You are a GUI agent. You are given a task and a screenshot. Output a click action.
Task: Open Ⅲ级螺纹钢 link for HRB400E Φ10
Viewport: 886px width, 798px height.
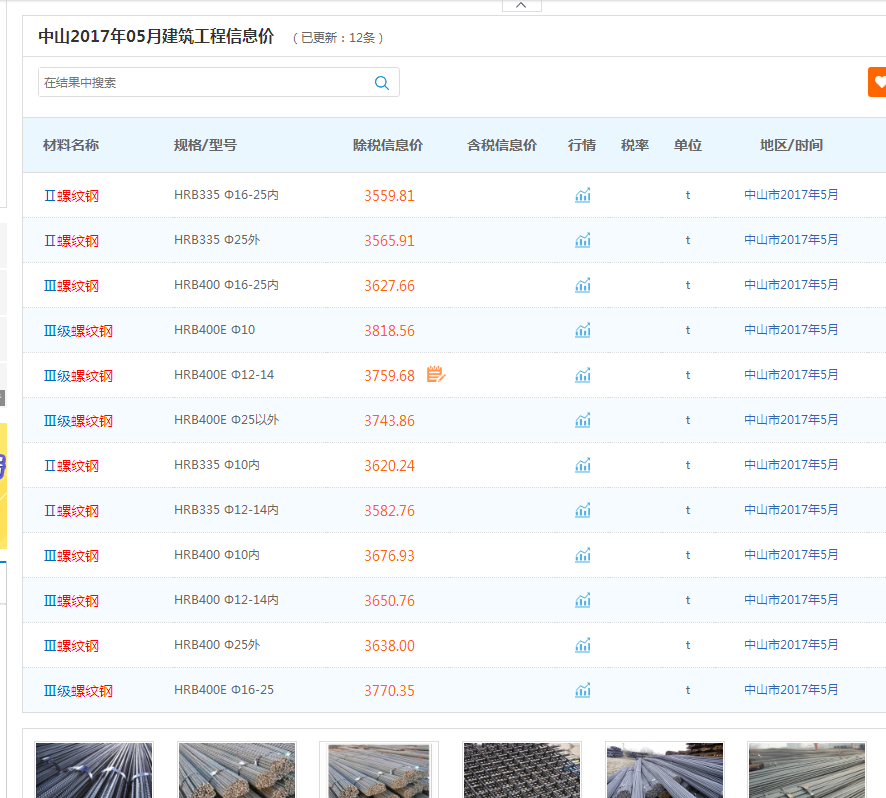(79, 331)
